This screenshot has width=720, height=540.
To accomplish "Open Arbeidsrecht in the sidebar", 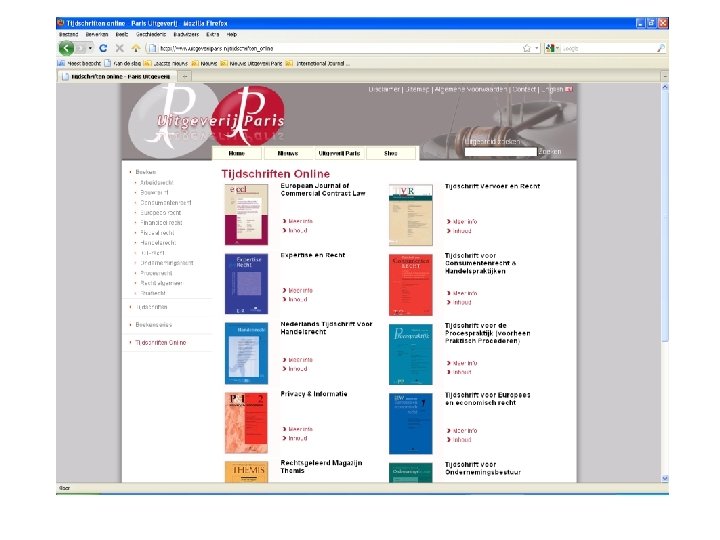I will pyautogui.click(x=157, y=182).
